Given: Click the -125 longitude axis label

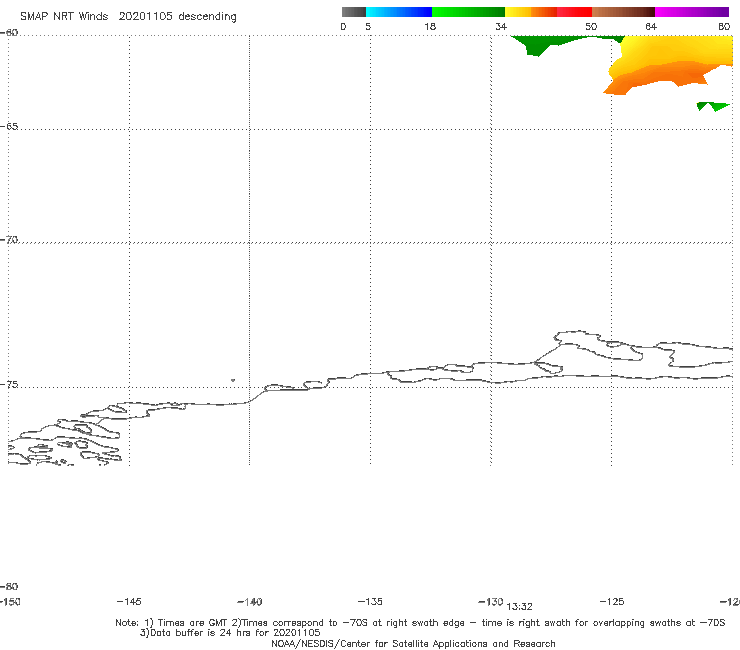Looking at the screenshot, I should tap(612, 601).
